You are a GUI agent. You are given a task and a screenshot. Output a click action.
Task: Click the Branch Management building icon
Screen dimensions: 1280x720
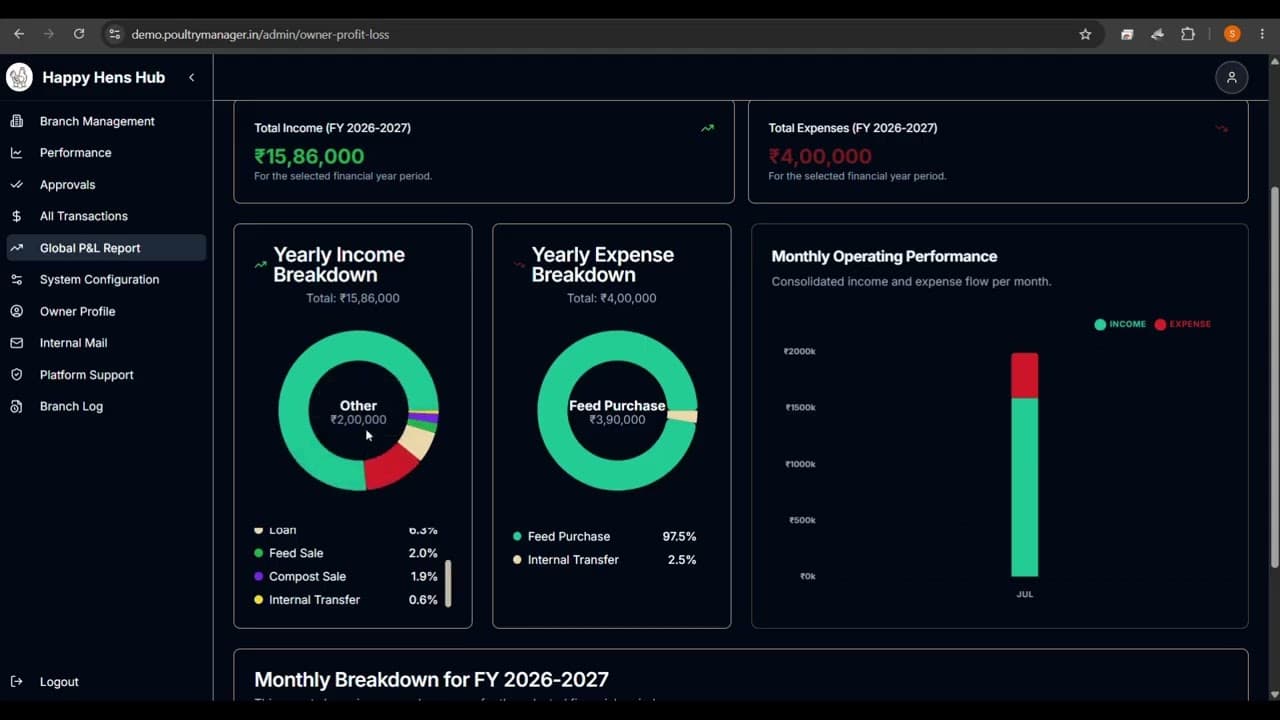point(16,121)
